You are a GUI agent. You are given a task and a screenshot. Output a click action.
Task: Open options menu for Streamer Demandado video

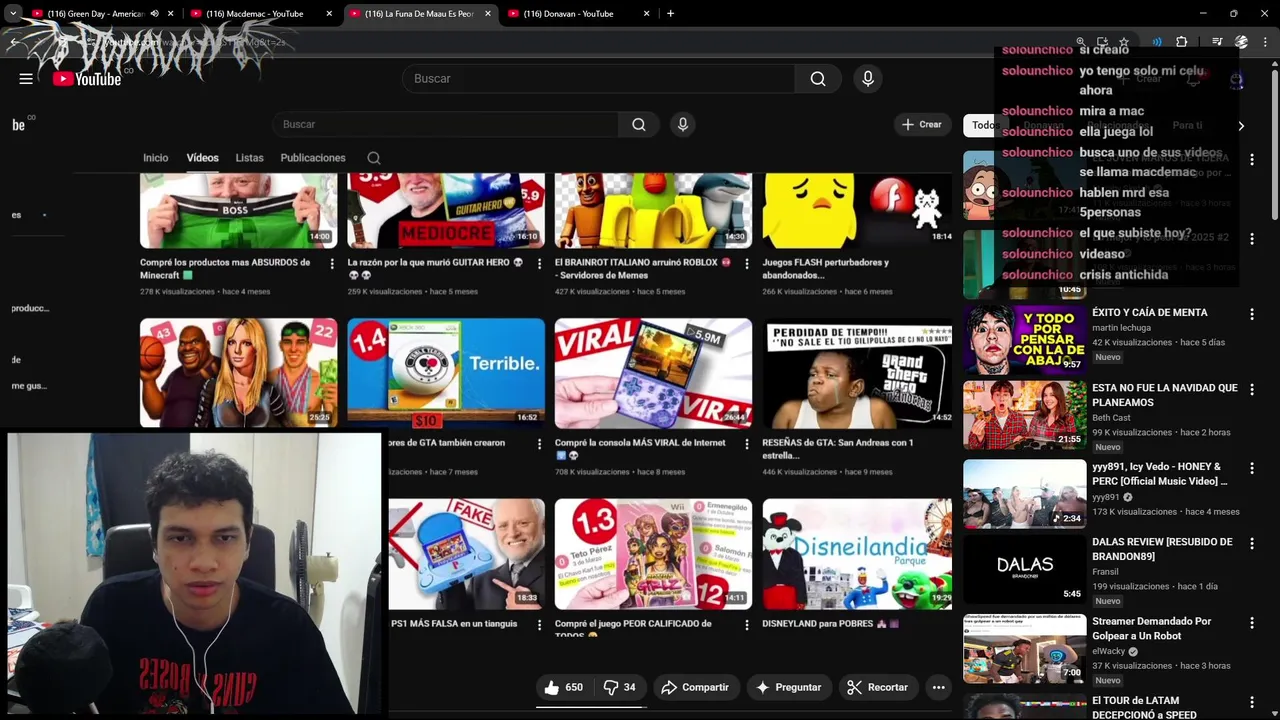point(1251,623)
